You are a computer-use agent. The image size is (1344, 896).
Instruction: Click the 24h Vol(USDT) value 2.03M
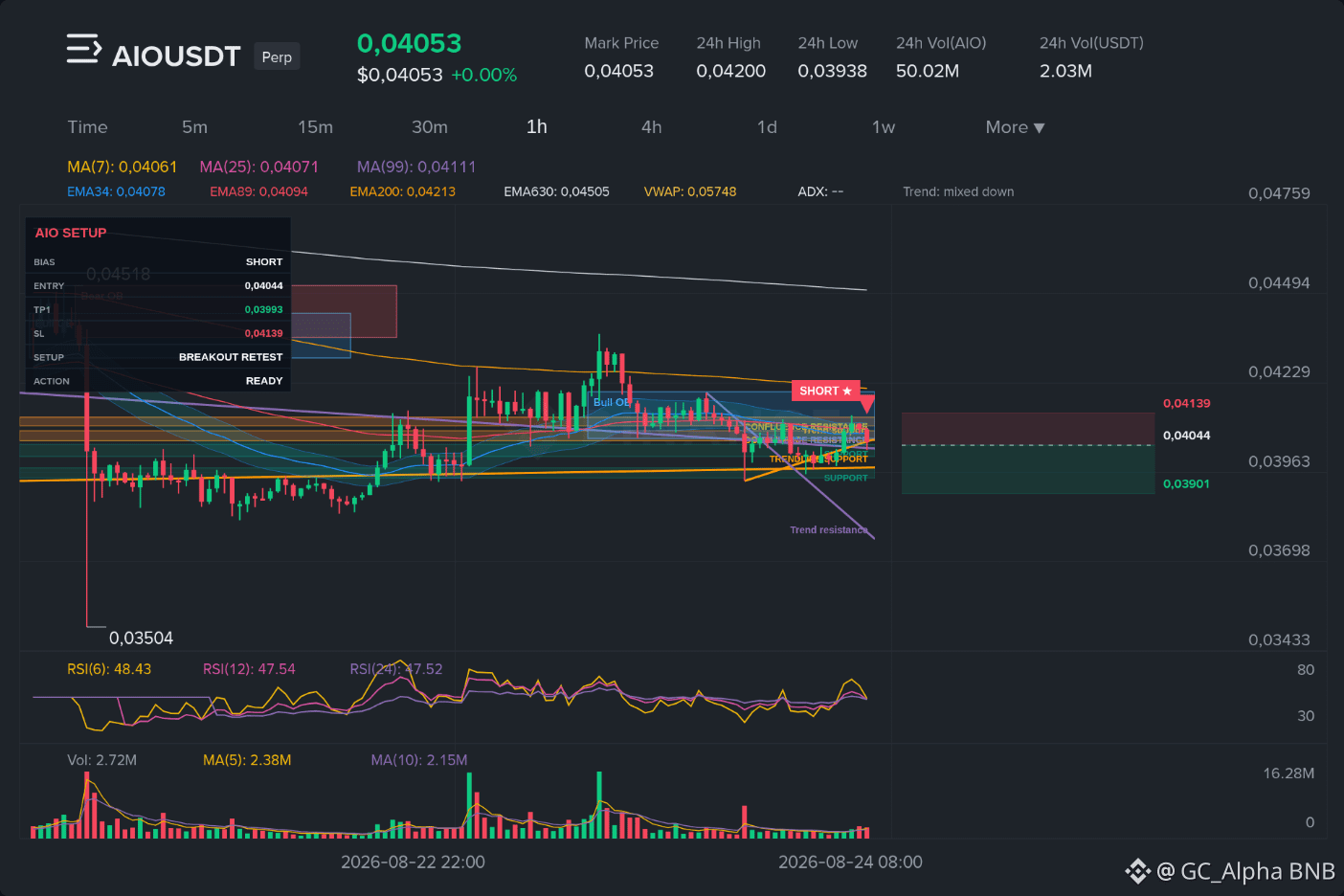click(x=1065, y=71)
